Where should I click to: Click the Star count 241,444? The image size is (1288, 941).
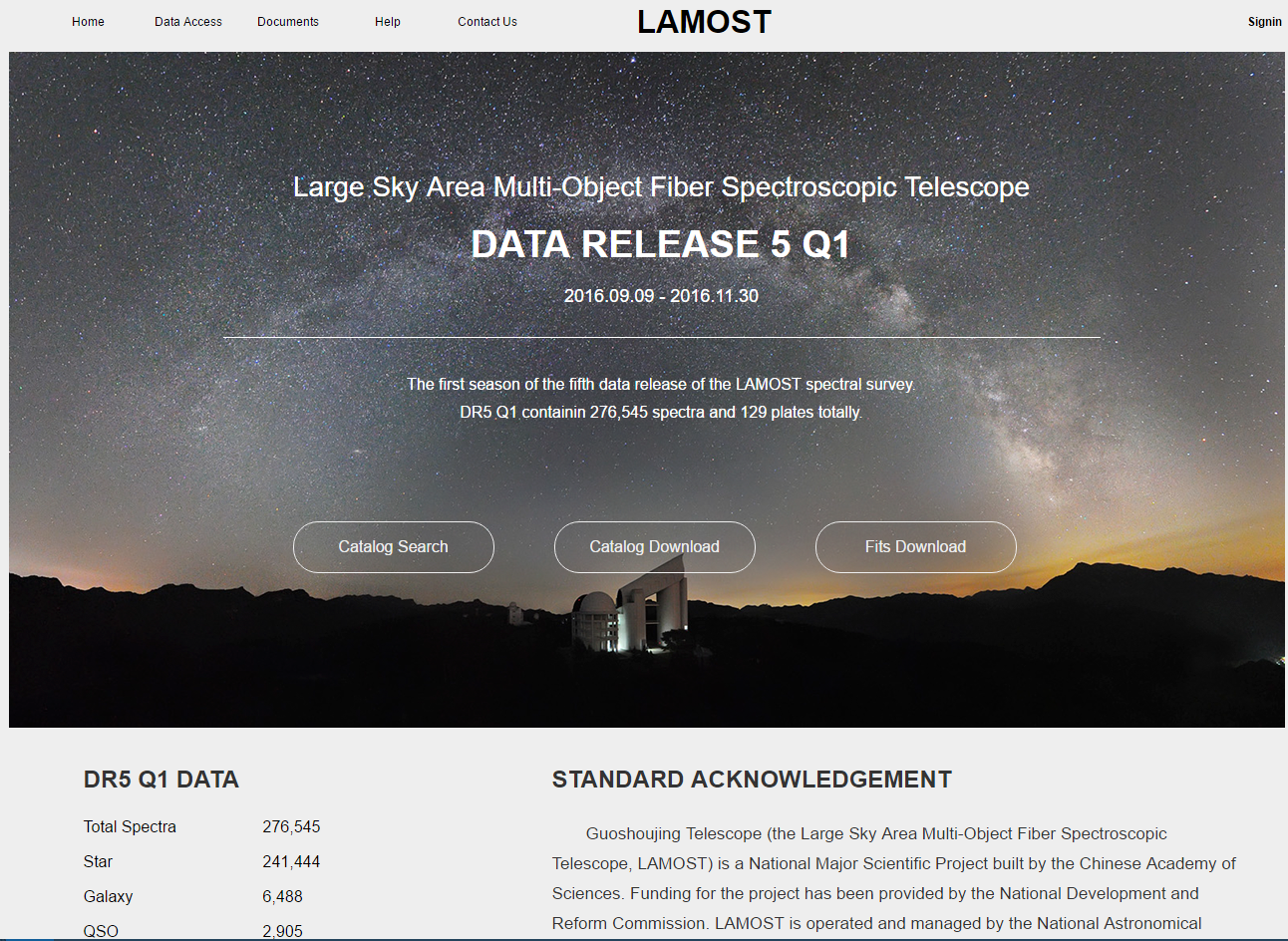[x=291, y=861]
